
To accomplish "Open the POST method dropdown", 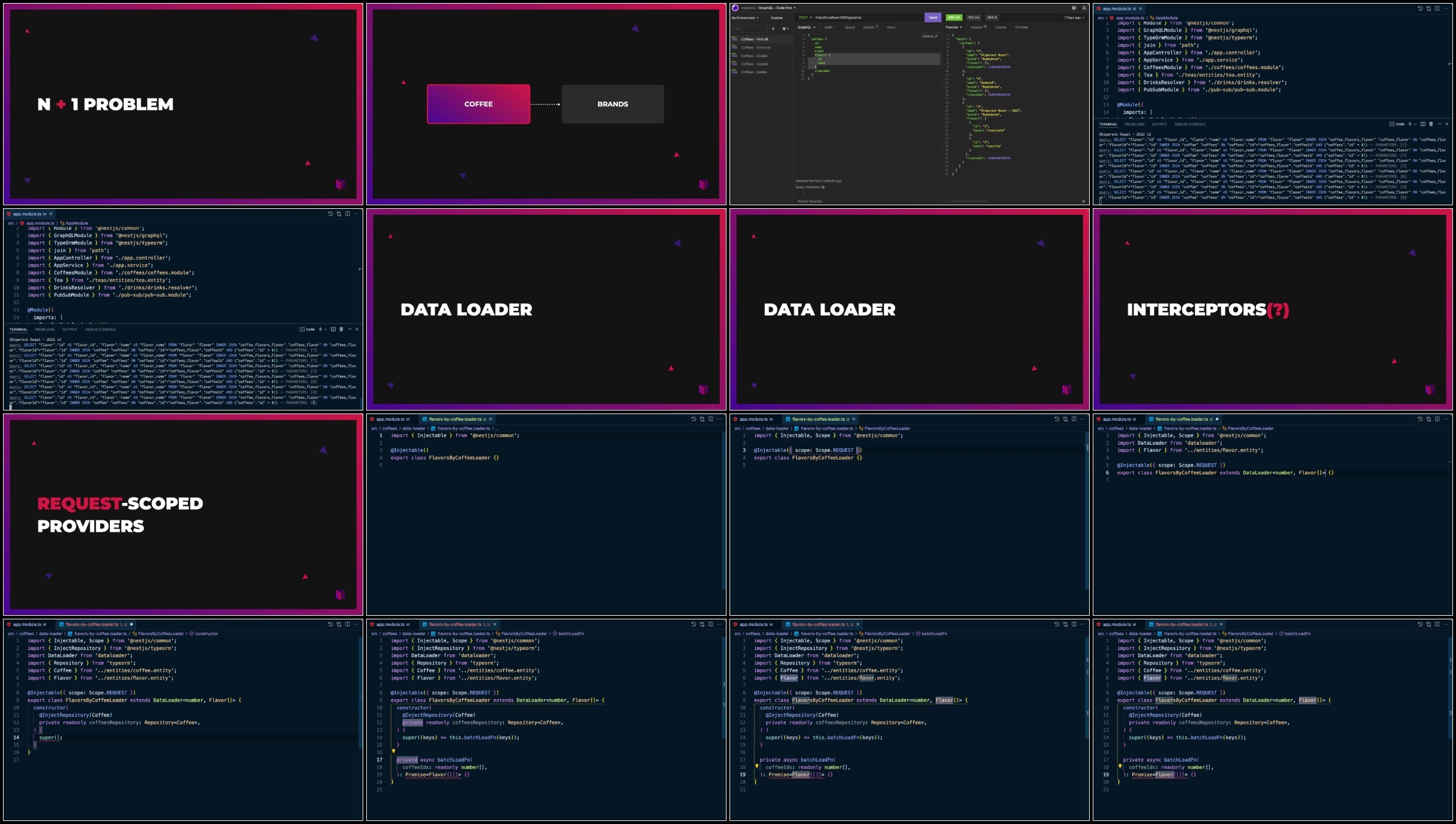I will pyautogui.click(x=805, y=17).
